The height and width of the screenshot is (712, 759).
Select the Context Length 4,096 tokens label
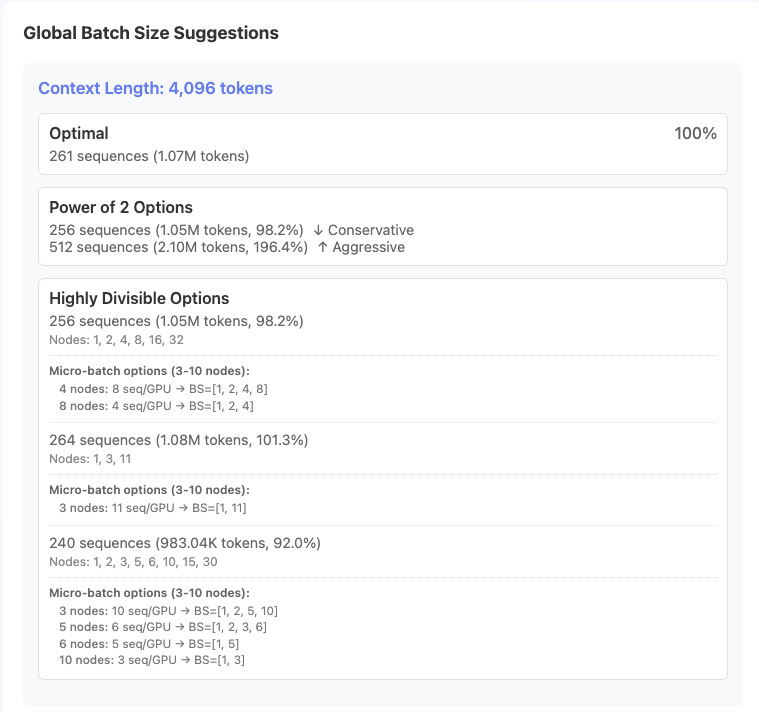pyautogui.click(x=155, y=88)
